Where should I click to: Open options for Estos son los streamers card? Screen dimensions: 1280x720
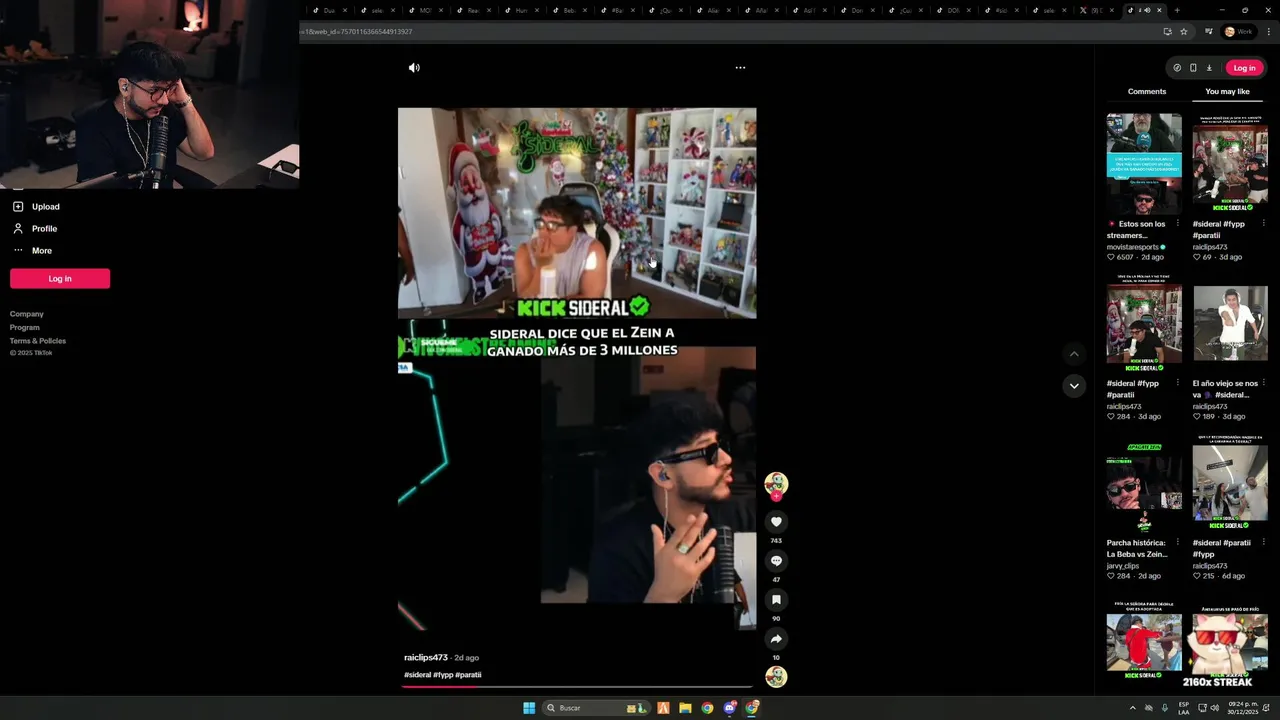[1177, 224]
